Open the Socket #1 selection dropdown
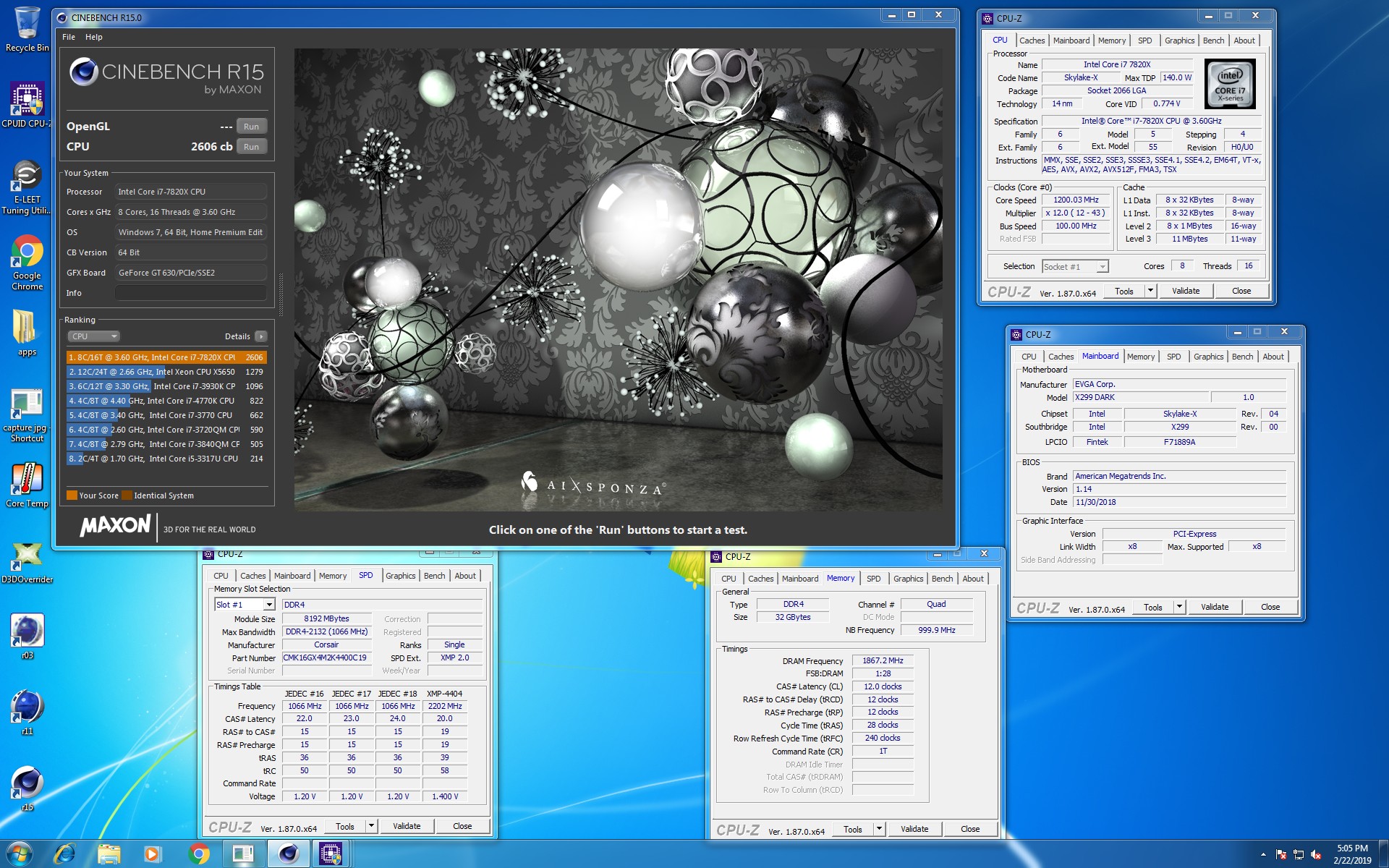The height and width of the screenshot is (868, 1389). pyautogui.click(x=1075, y=267)
